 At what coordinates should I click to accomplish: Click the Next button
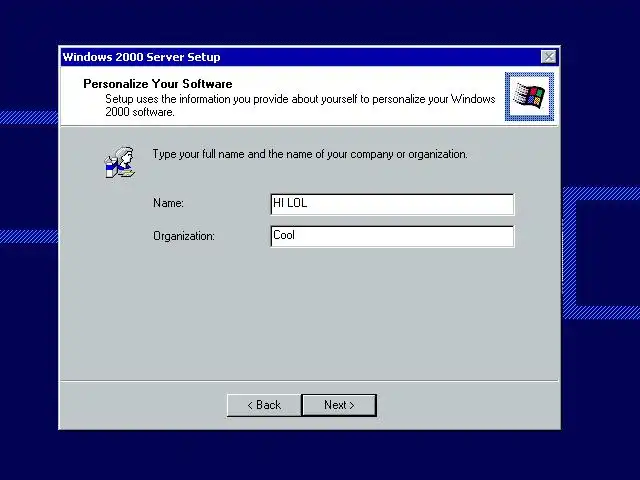[339, 405]
